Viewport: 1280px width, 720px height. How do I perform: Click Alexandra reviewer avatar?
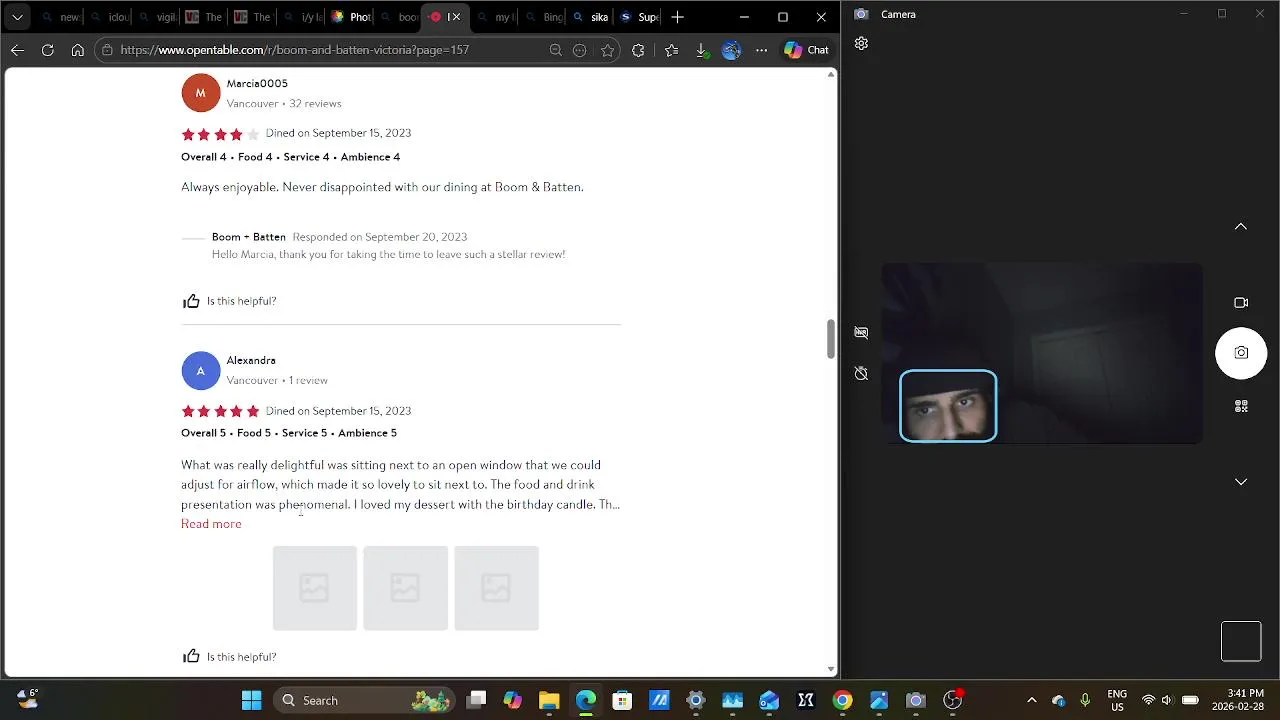(x=200, y=371)
